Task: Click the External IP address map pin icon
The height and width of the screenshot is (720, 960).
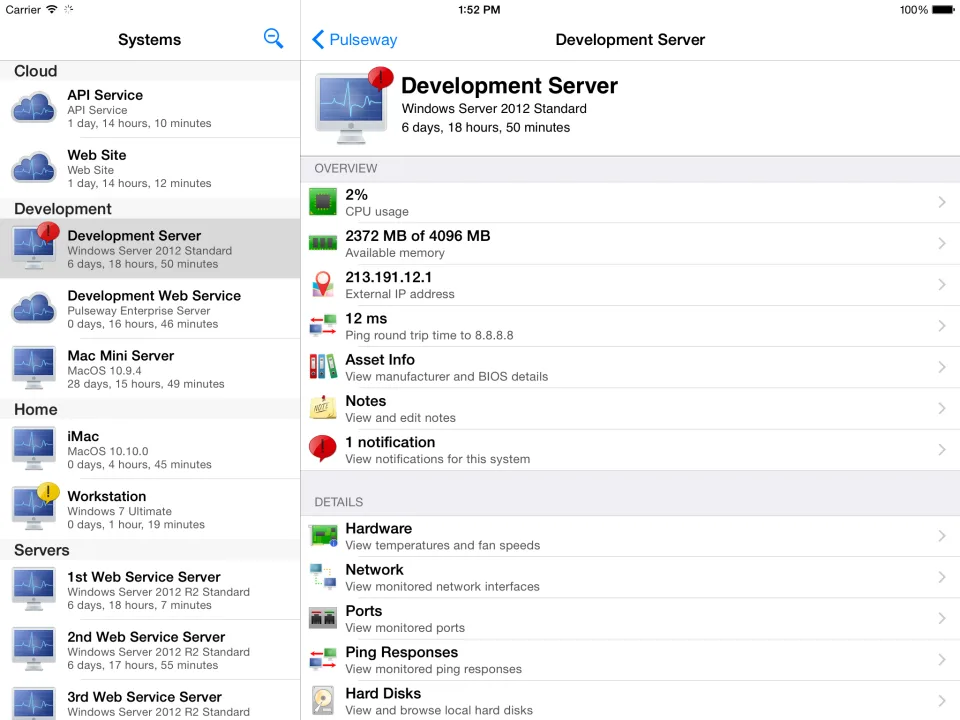Action: point(323,285)
